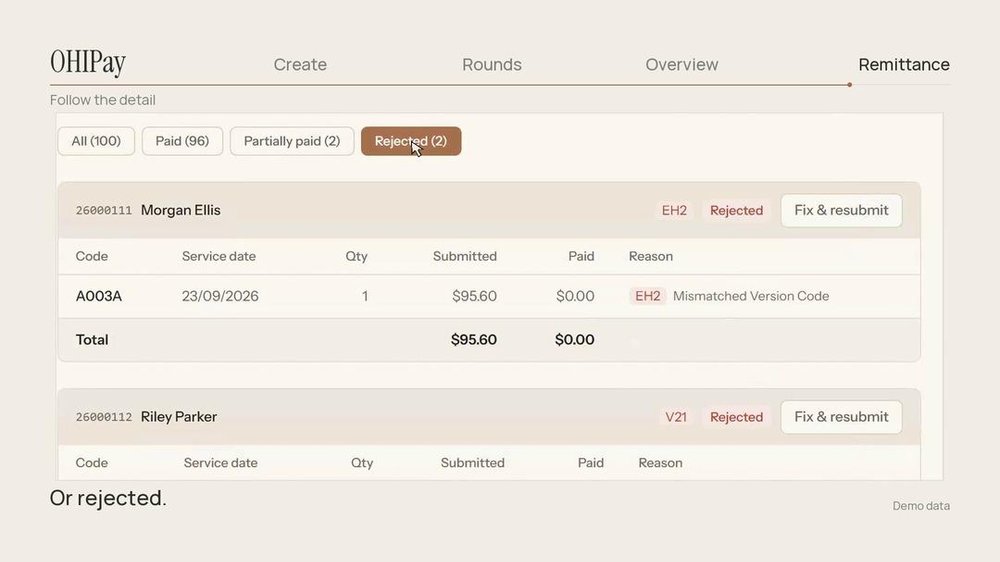Select claim number 26000111
The image size is (1000, 562).
104,211
